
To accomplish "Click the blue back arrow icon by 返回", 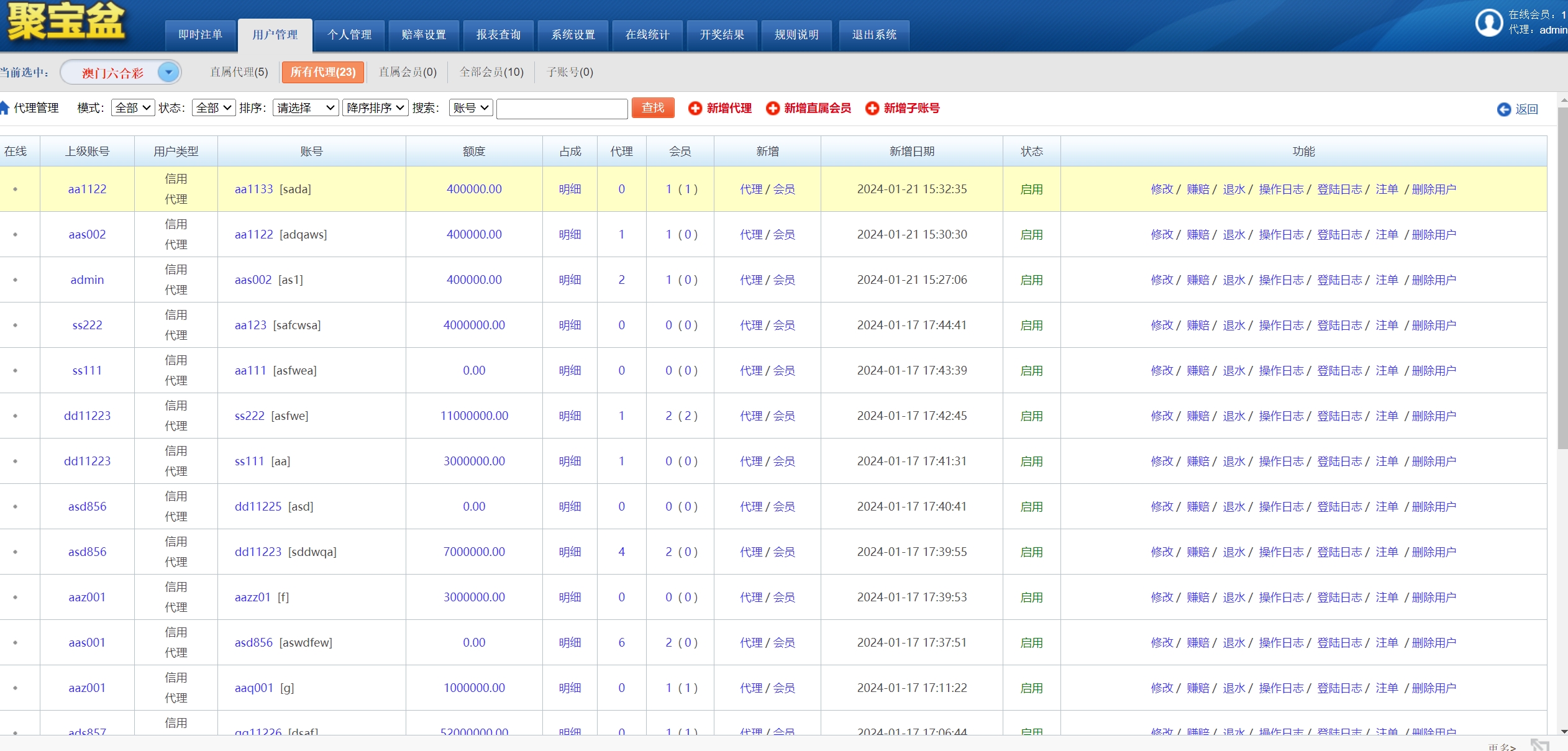I will coord(1504,109).
